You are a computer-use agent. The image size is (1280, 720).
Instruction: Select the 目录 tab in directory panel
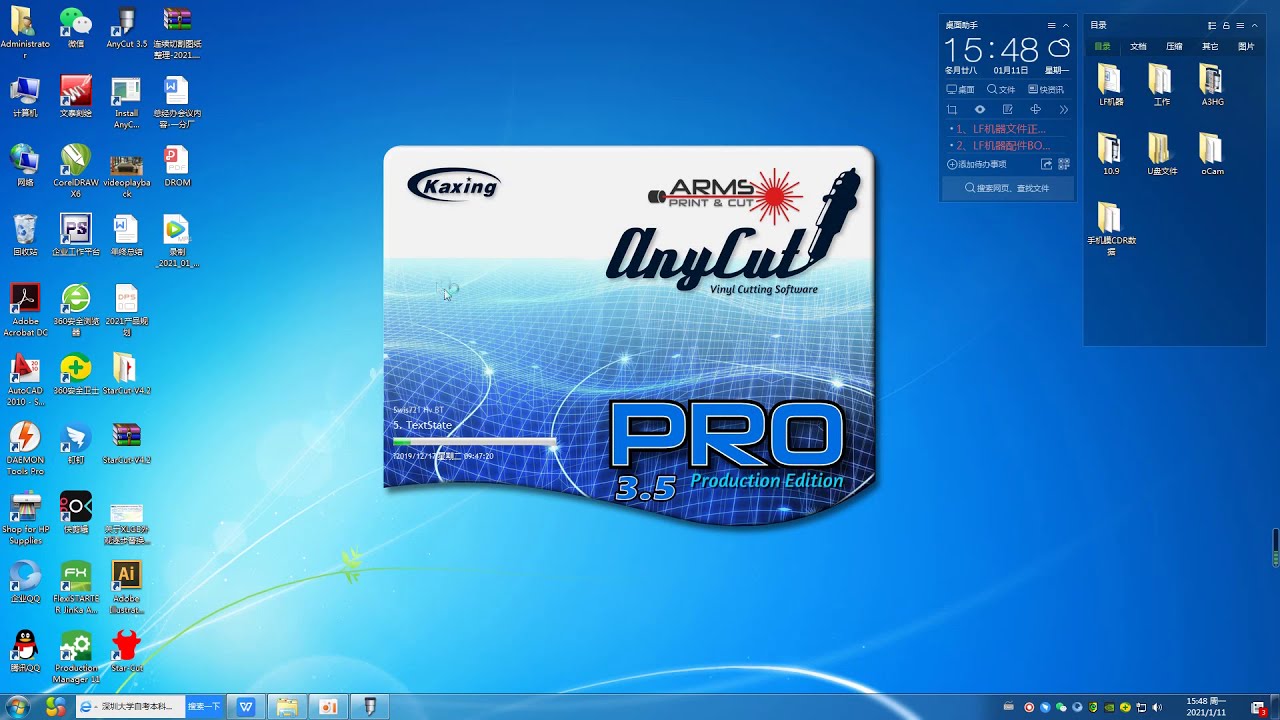(1102, 46)
